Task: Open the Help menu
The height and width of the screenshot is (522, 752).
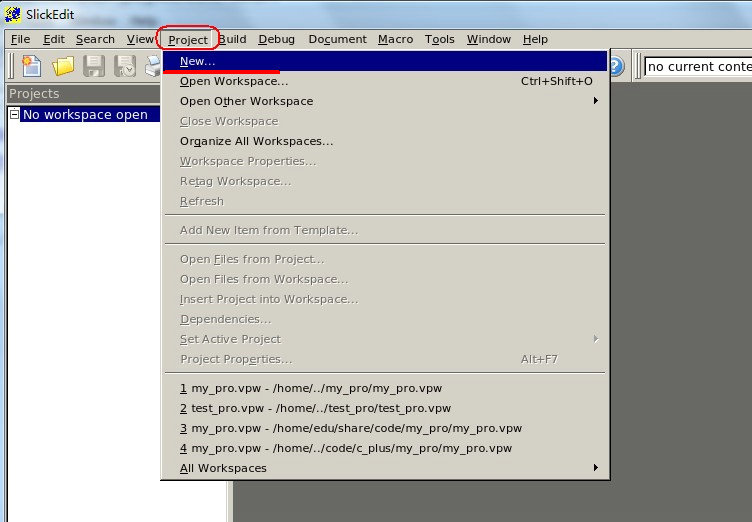Action: [535, 39]
